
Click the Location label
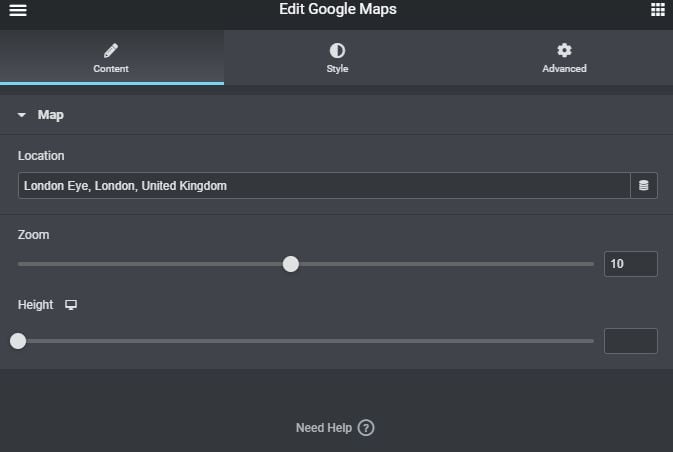41,156
